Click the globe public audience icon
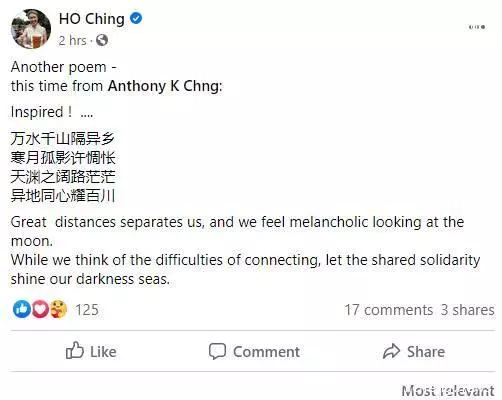 [x=102, y=40]
